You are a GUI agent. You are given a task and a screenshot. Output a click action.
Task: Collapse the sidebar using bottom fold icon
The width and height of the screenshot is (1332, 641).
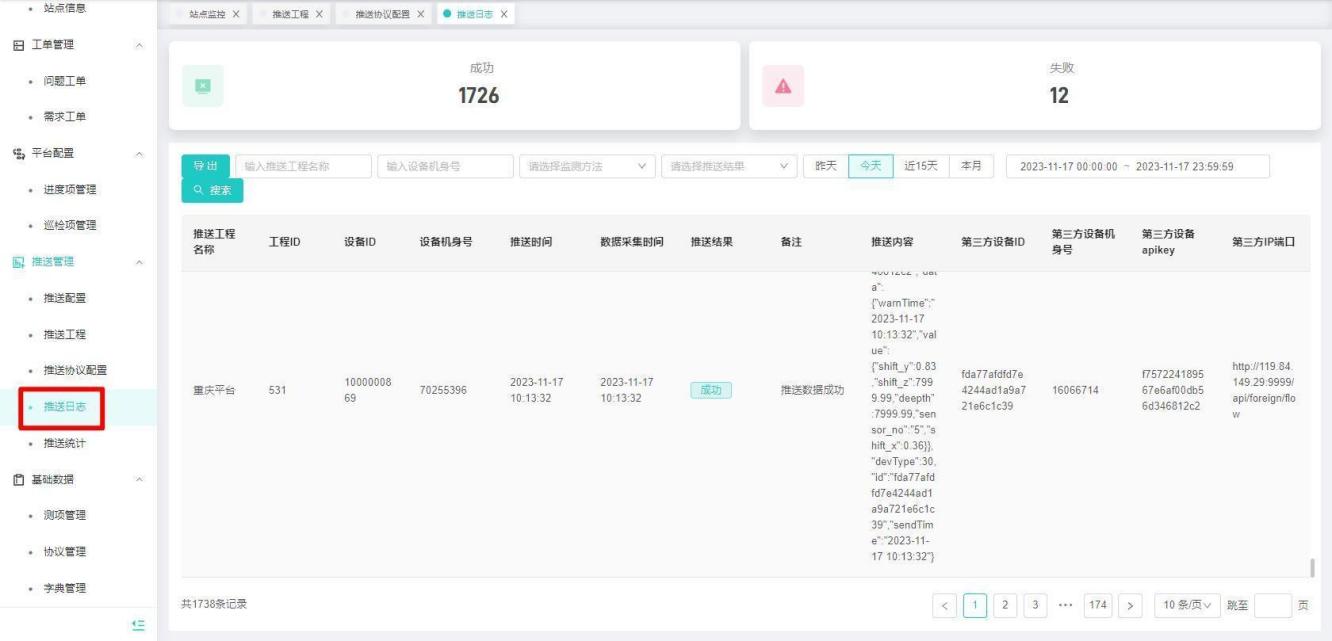click(x=138, y=624)
